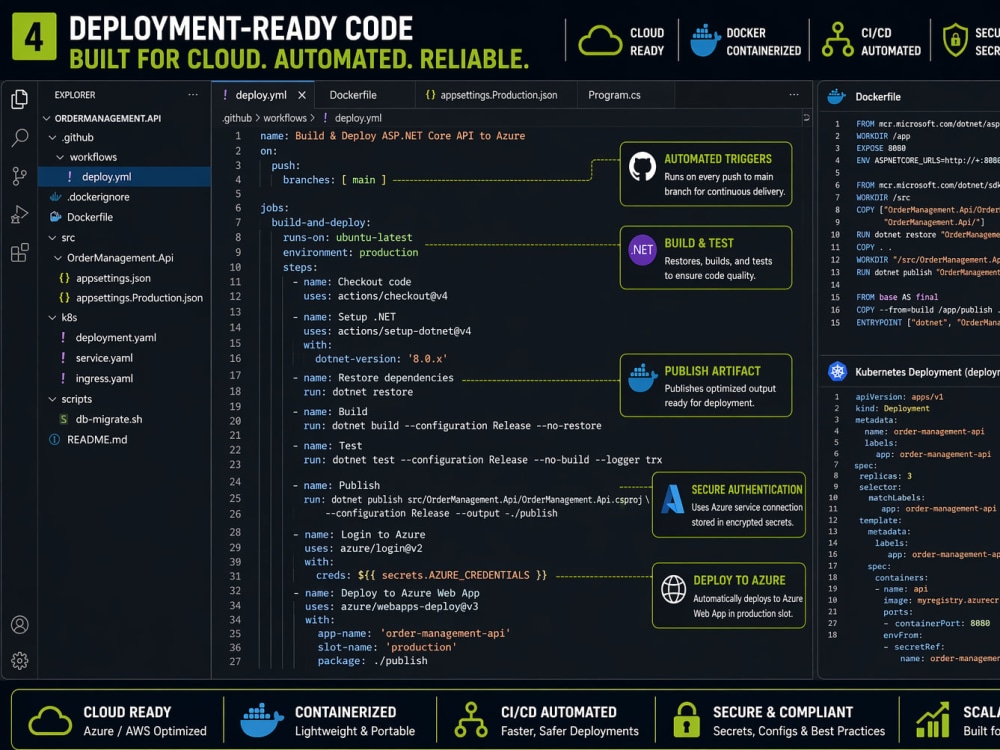The width and height of the screenshot is (1000, 750).
Task: Open the Search icon in activity bar
Action: [x=20, y=137]
